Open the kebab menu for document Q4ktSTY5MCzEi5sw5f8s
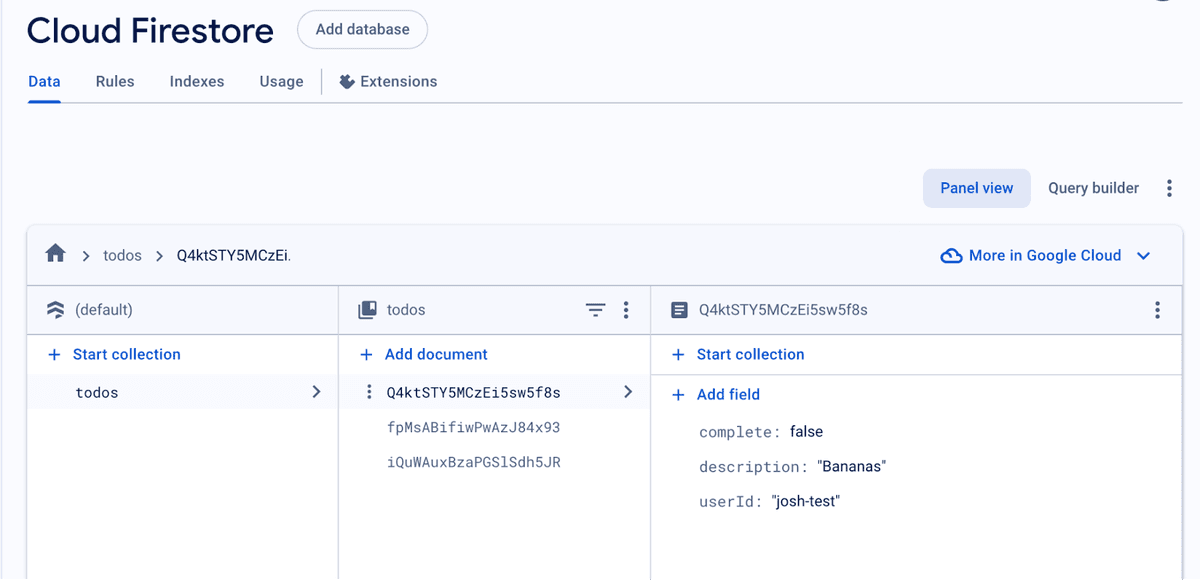 1157,310
